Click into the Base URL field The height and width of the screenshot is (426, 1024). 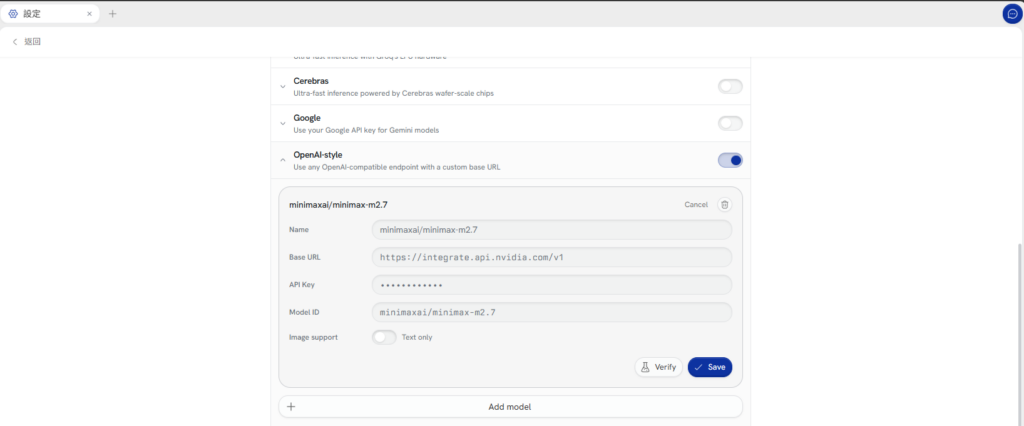[x=552, y=257]
